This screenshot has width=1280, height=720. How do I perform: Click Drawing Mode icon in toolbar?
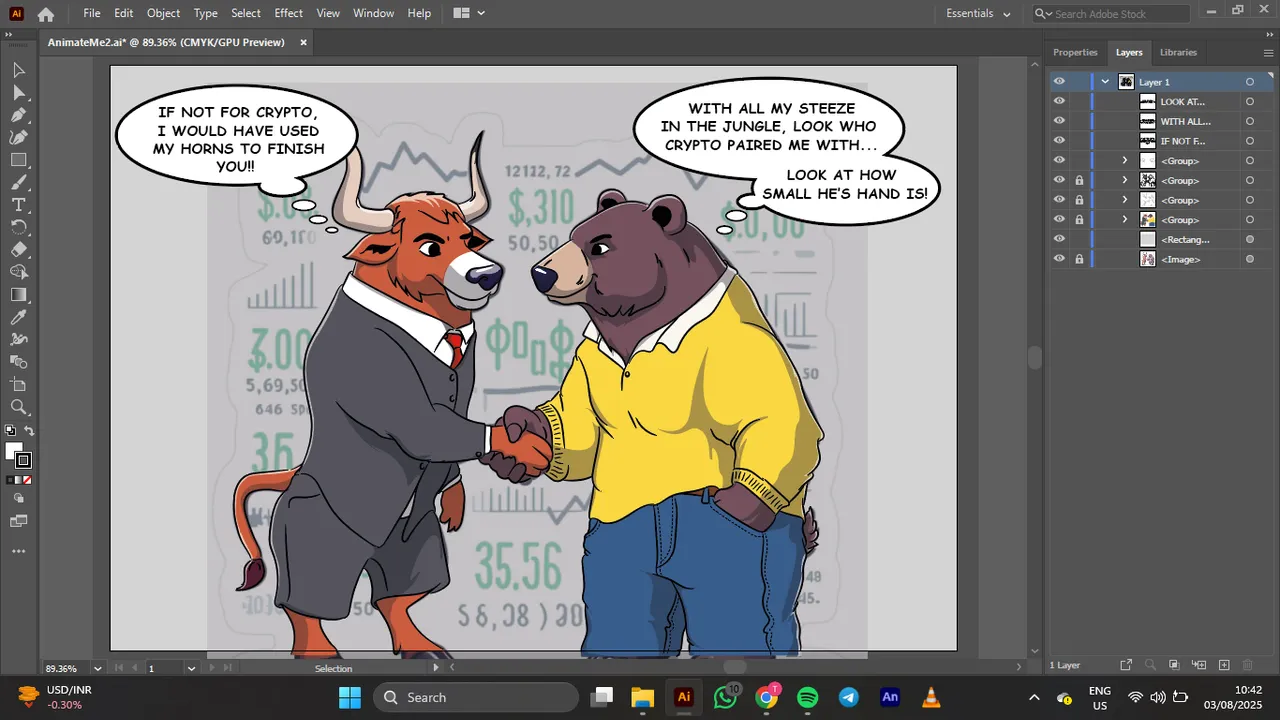tap(18, 498)
